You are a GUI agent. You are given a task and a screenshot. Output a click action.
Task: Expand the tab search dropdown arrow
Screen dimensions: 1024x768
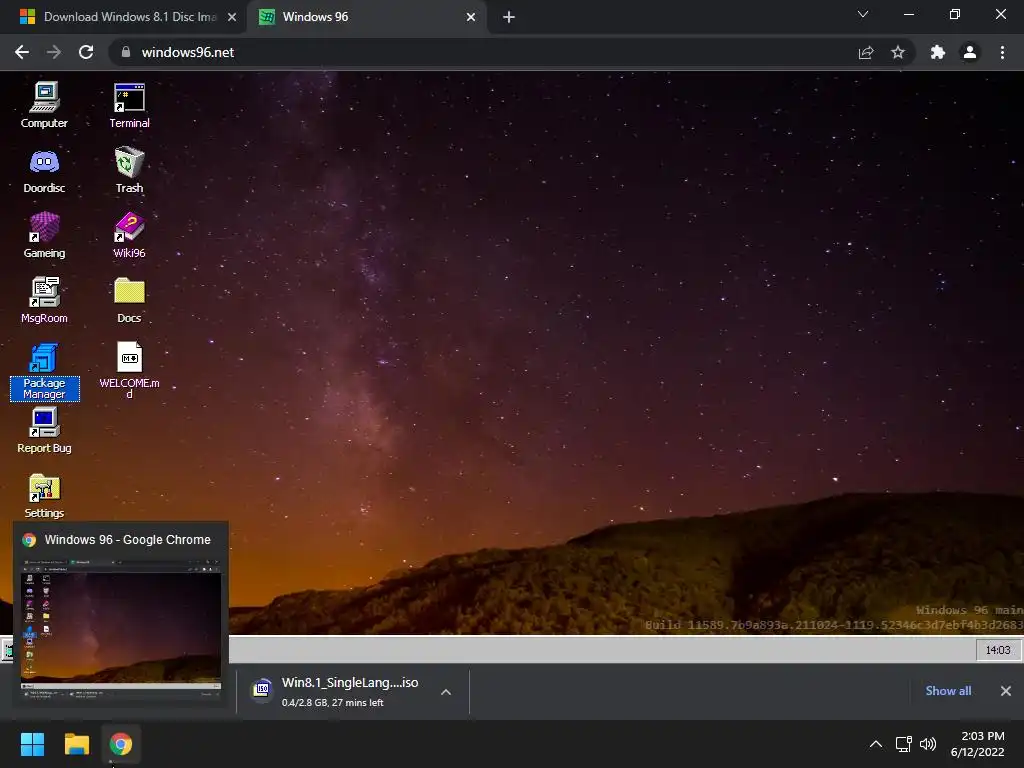[x=863, y=14]
